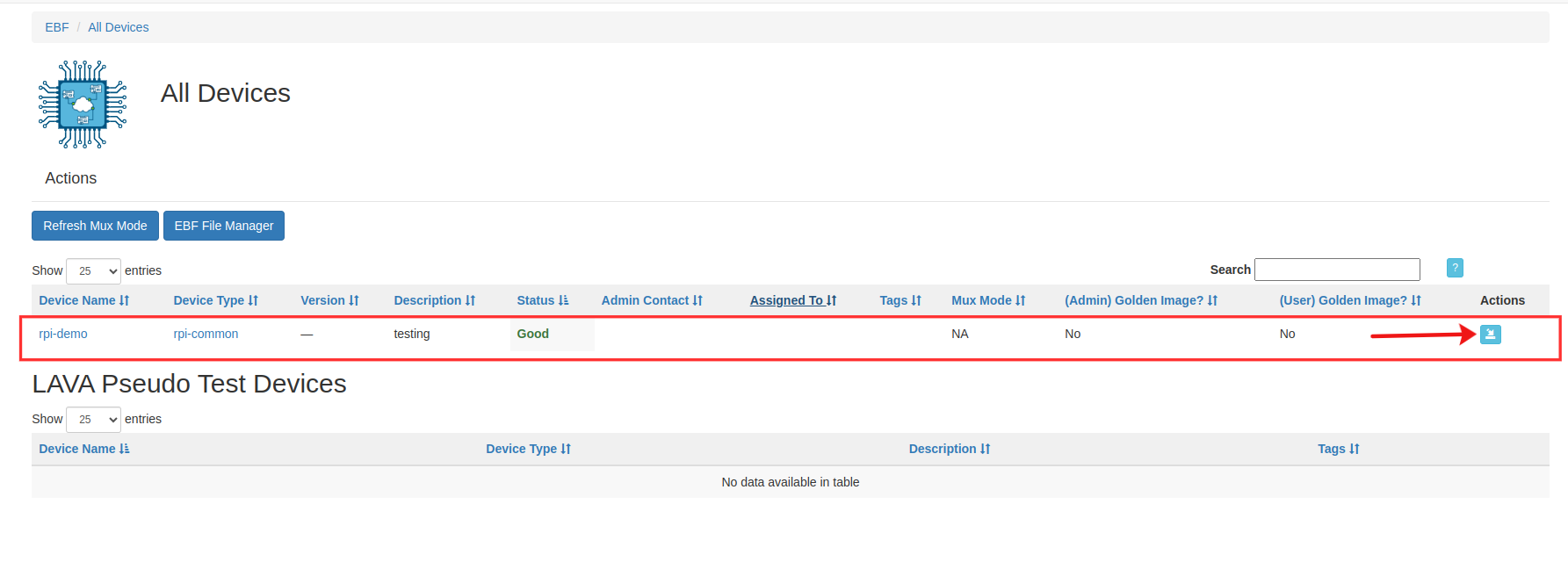Sort by Admin Contact column
The image size is (1568, 569).
pyautogui.click(x=652, y=300)
